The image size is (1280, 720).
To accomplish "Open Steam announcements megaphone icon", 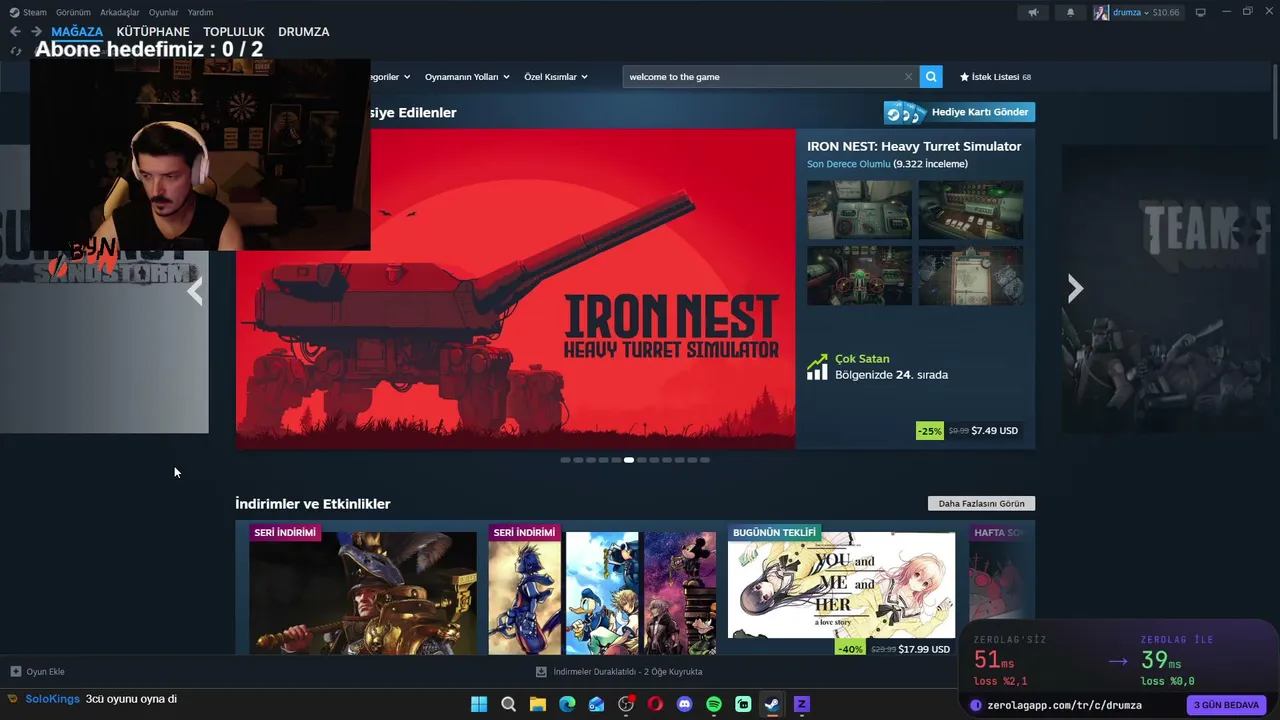I will point(1033,12).
